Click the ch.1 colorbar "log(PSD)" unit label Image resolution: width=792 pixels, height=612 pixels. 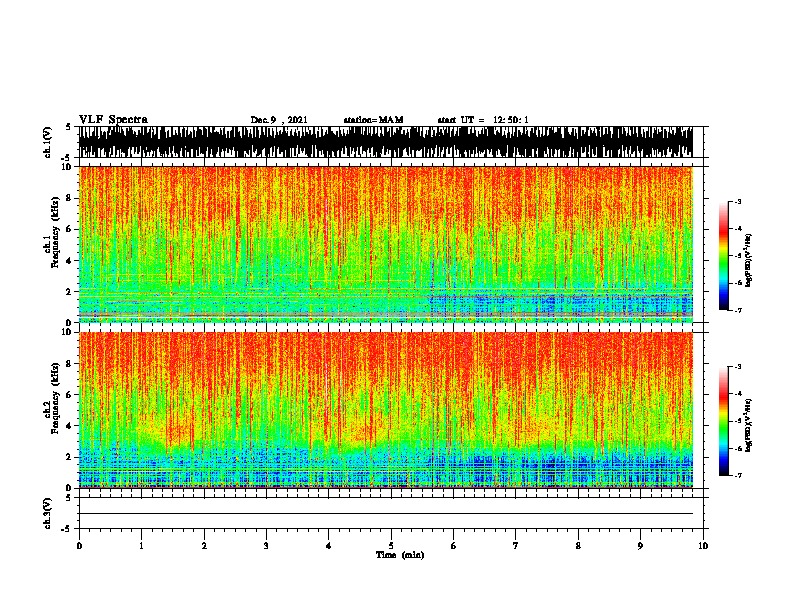point(749,261)
